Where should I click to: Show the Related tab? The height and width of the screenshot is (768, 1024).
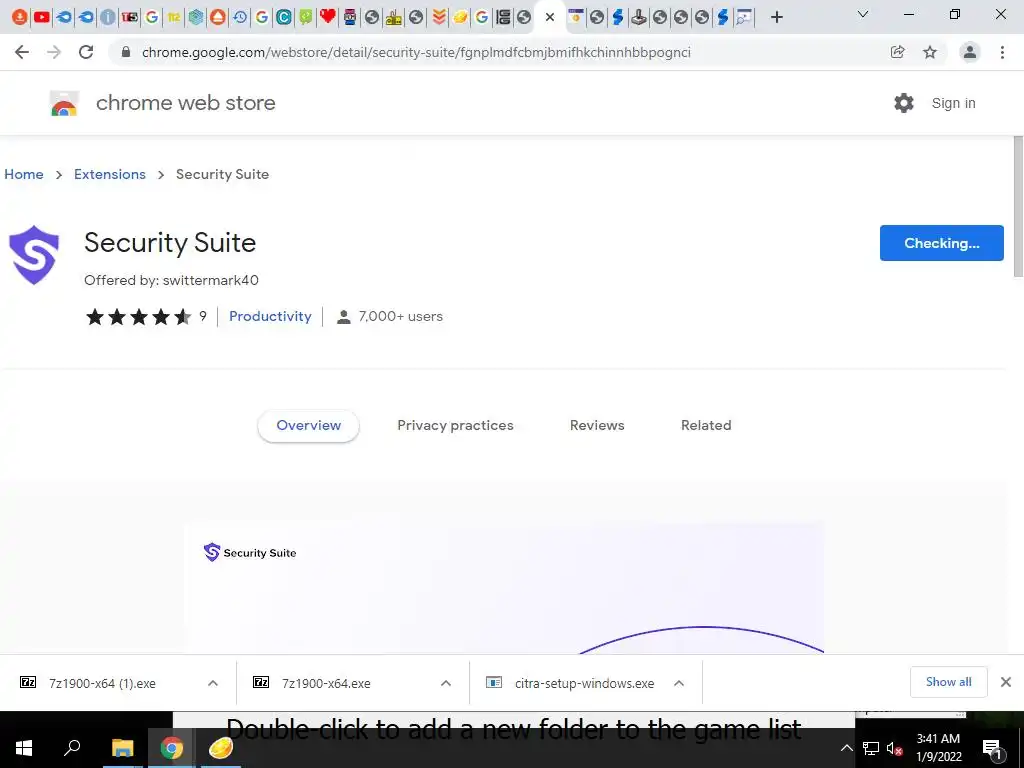pyautogui.click(x=706, y=425)
